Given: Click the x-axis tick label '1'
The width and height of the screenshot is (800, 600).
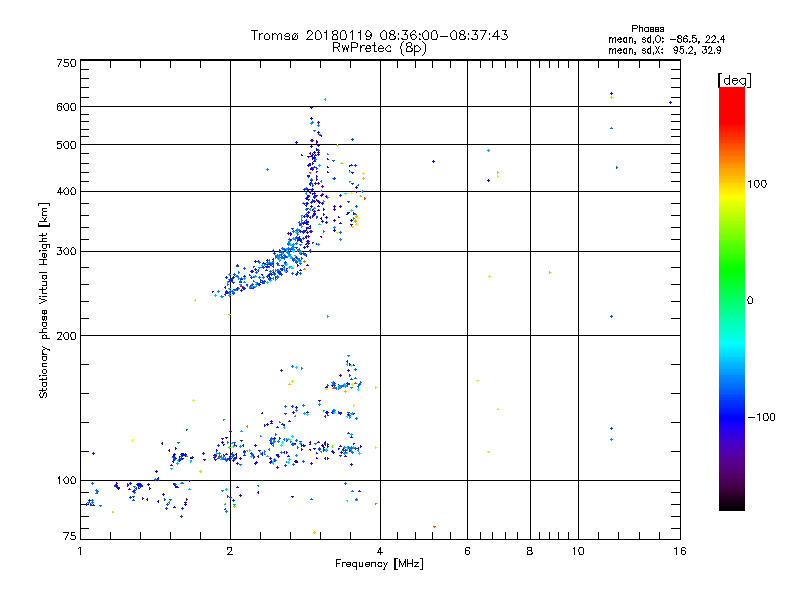Looking at the screenshot, I should click(80, 551).
